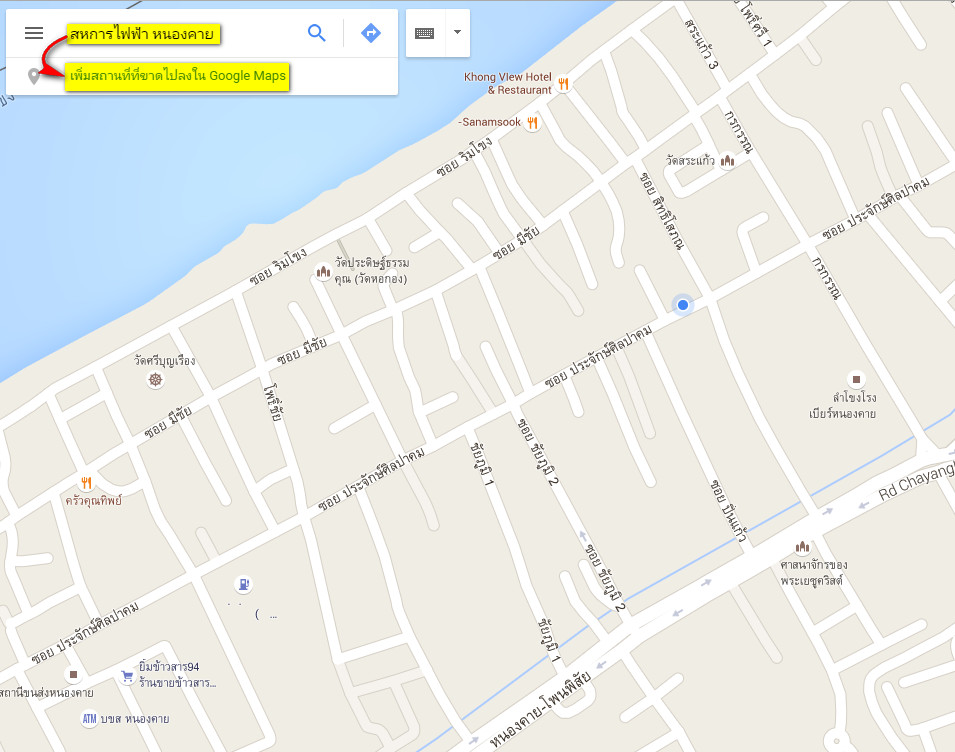Click the วัดศรีบุญเรือง text label
Screen dimensions: 955x752
coord(164,360)
